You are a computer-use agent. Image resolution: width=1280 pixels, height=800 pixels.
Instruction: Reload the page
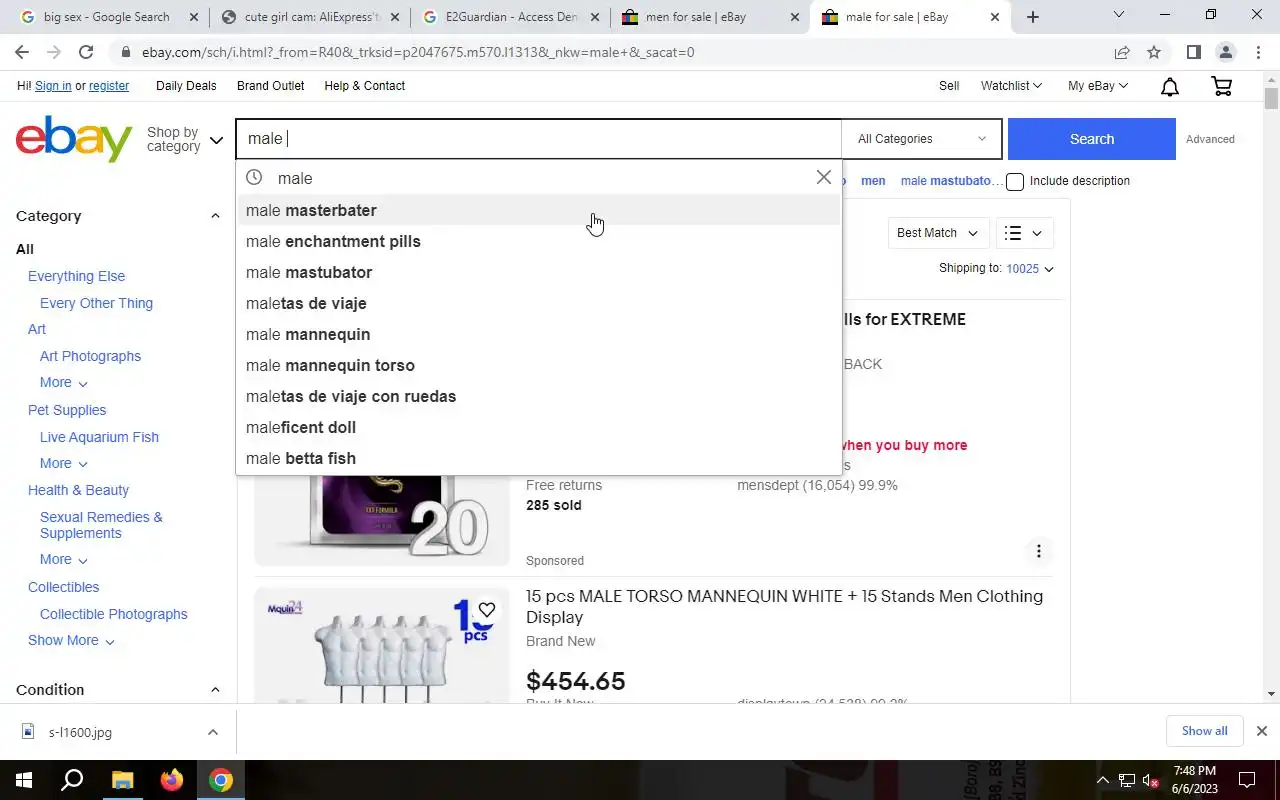(86, 52)
